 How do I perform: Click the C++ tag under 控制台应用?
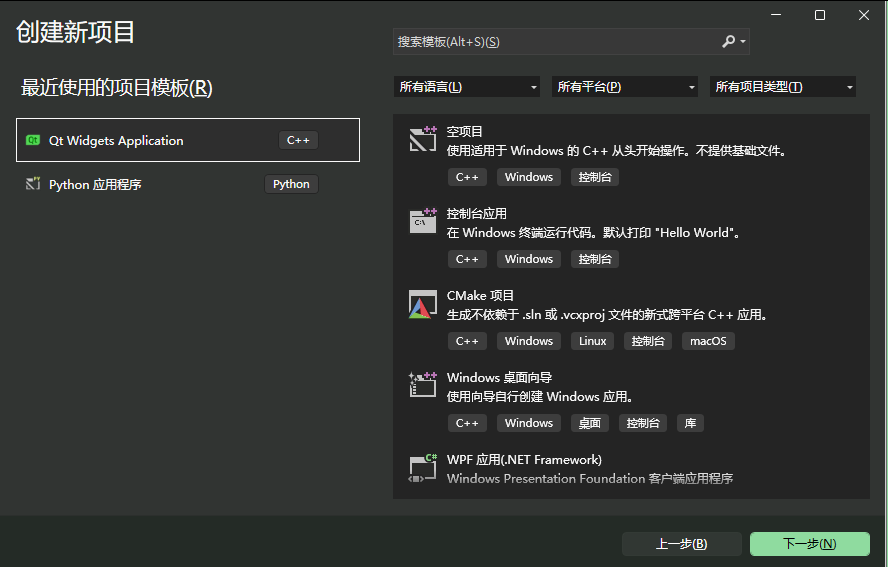tap(467, 259)
